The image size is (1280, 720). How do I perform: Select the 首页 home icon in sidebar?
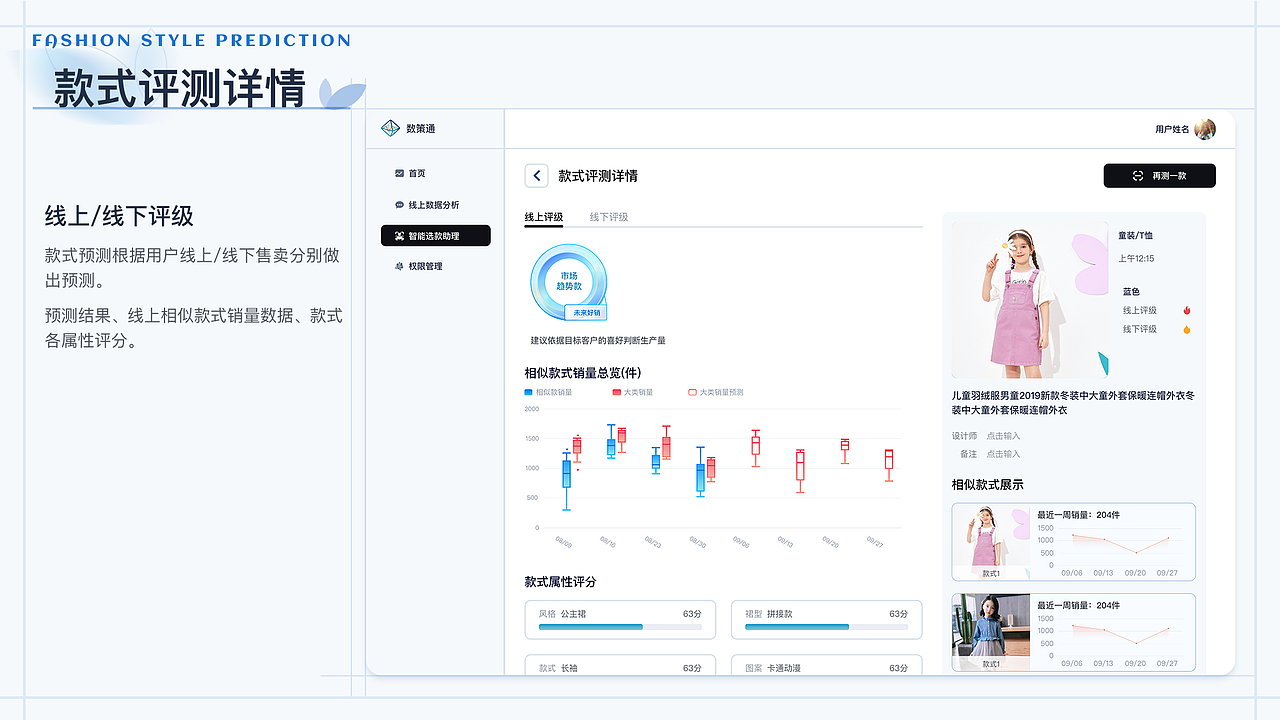click(400, 172)
